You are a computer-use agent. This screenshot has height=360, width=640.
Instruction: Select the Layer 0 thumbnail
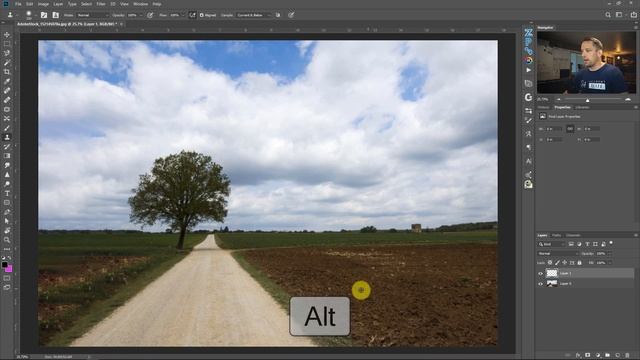(552, 284)
